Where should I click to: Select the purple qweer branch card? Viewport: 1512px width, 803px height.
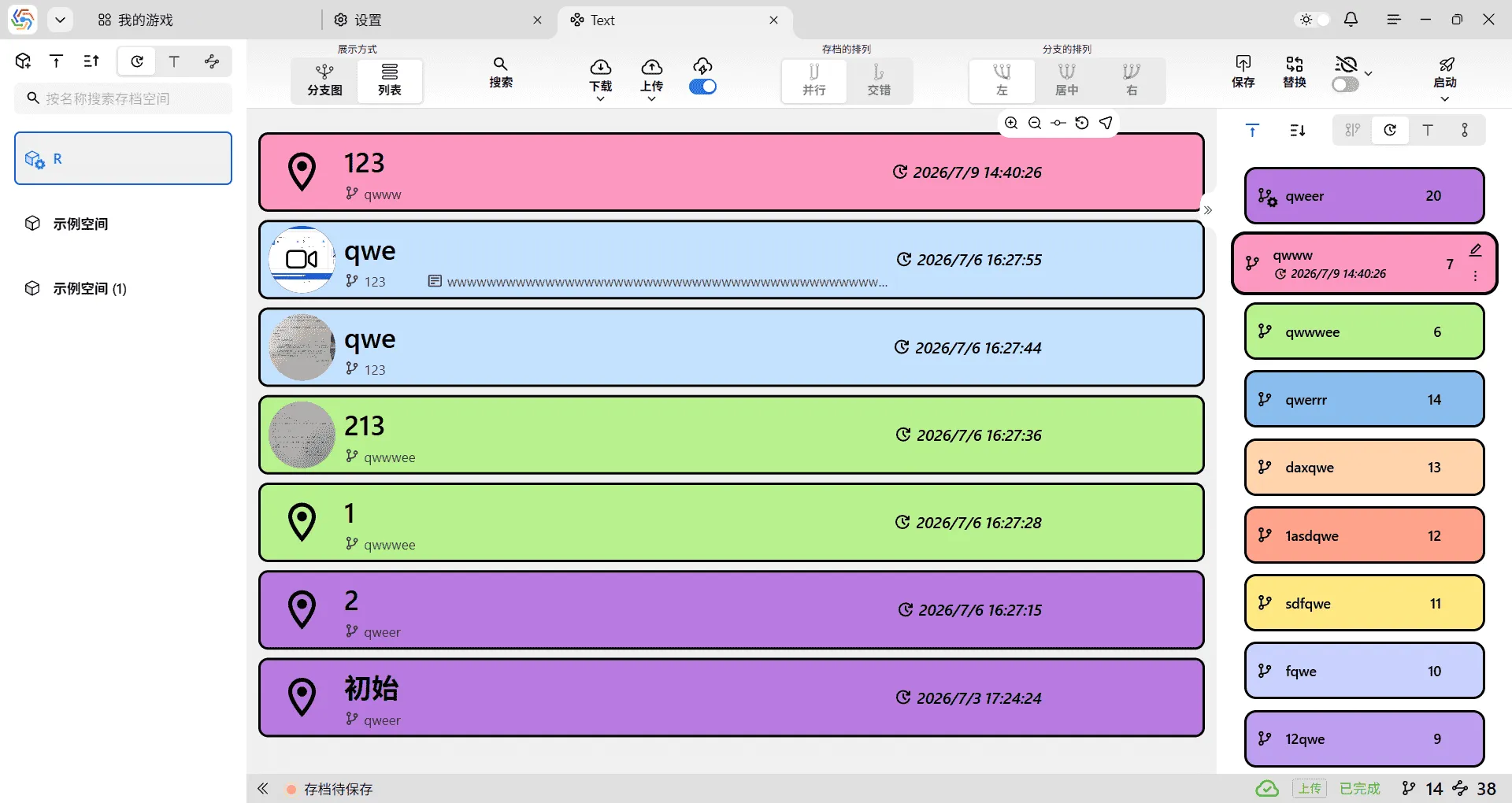[1364, 196]
